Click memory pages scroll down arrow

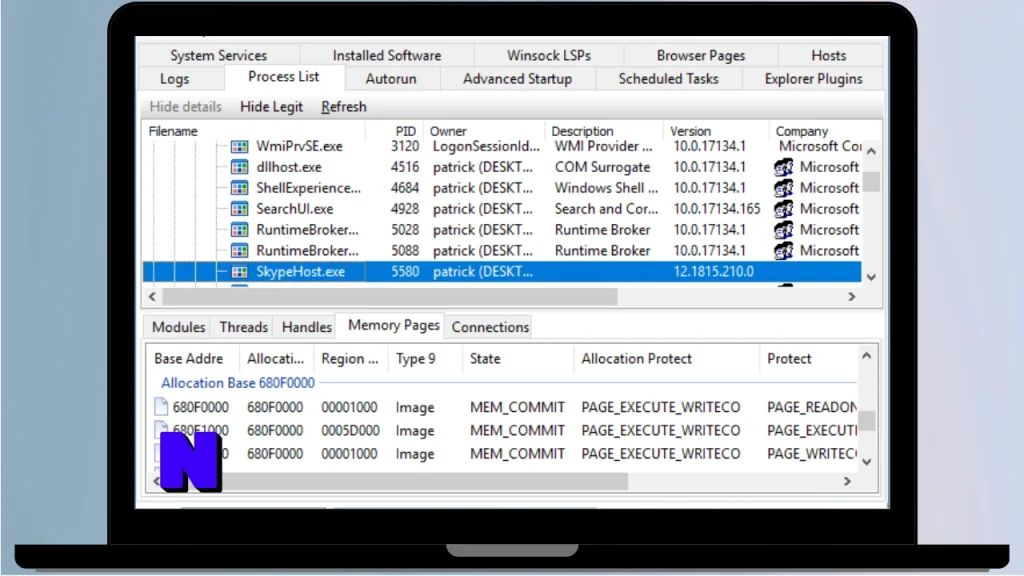(867, 462)
